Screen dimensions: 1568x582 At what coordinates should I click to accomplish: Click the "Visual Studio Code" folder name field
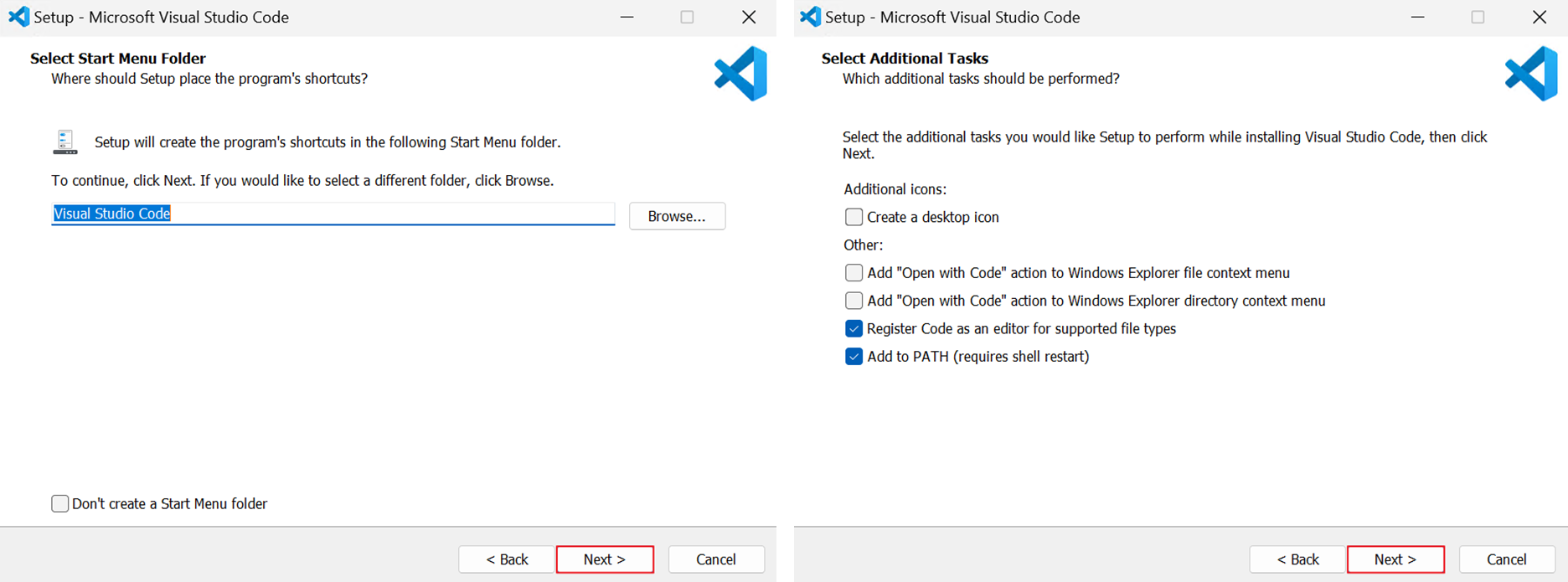[x=333, y=214]
